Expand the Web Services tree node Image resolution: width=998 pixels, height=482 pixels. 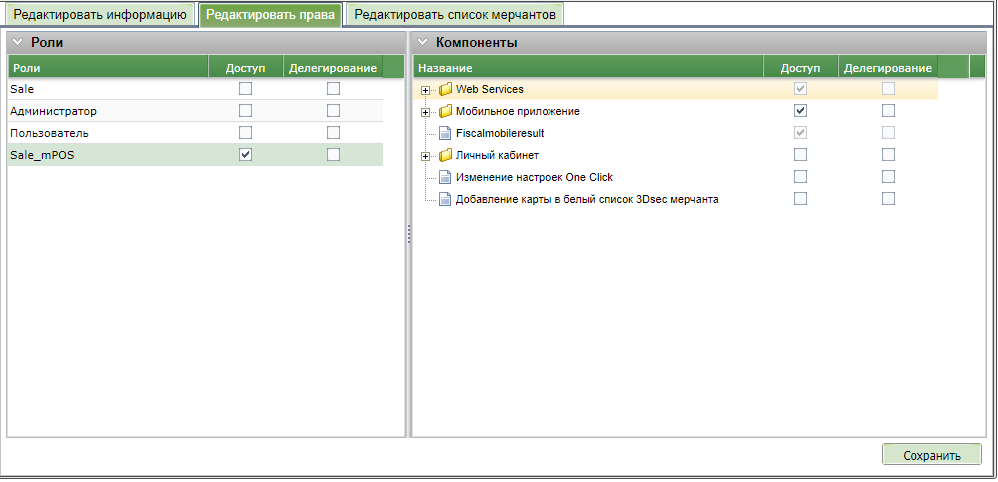tap(426, 90)
